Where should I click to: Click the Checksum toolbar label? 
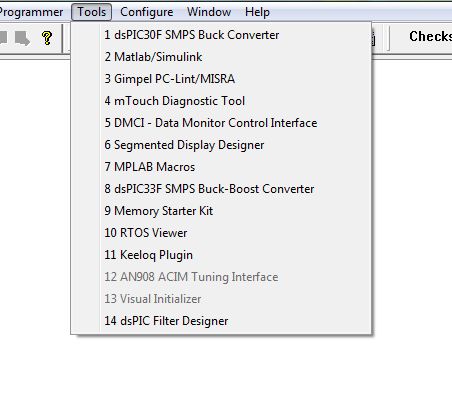click(430, 36)
